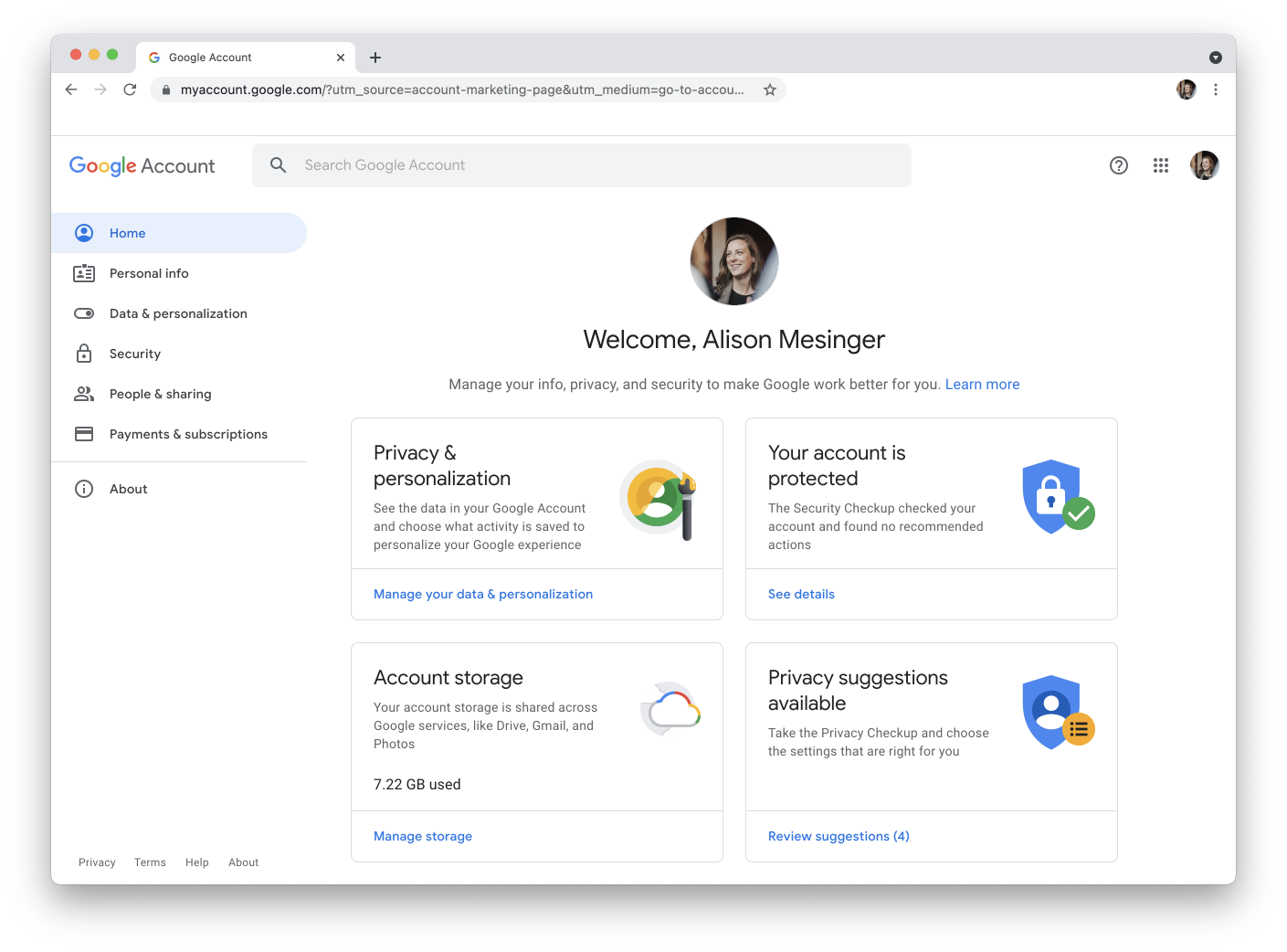Click the Your account is protected heading
The width and height of the screenshot is (1287, 952).
tap(837, 466)
